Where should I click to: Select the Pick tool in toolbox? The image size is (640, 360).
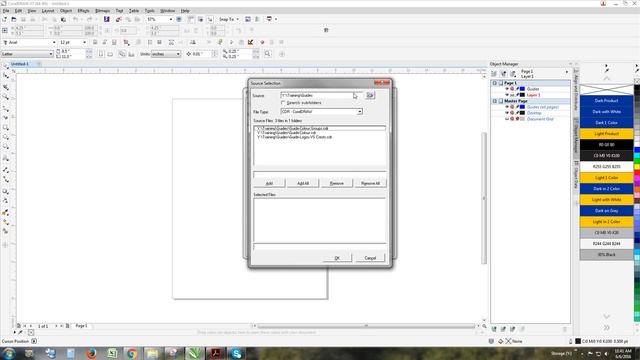[6, 66]
